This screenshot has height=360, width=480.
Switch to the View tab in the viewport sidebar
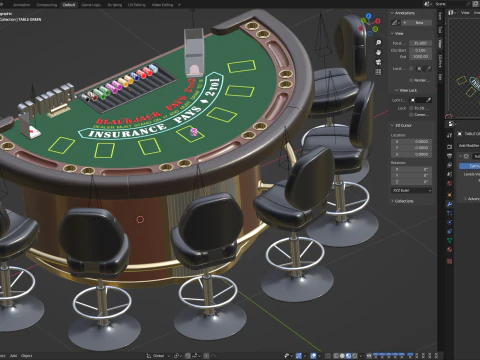(x=440, y=44)
